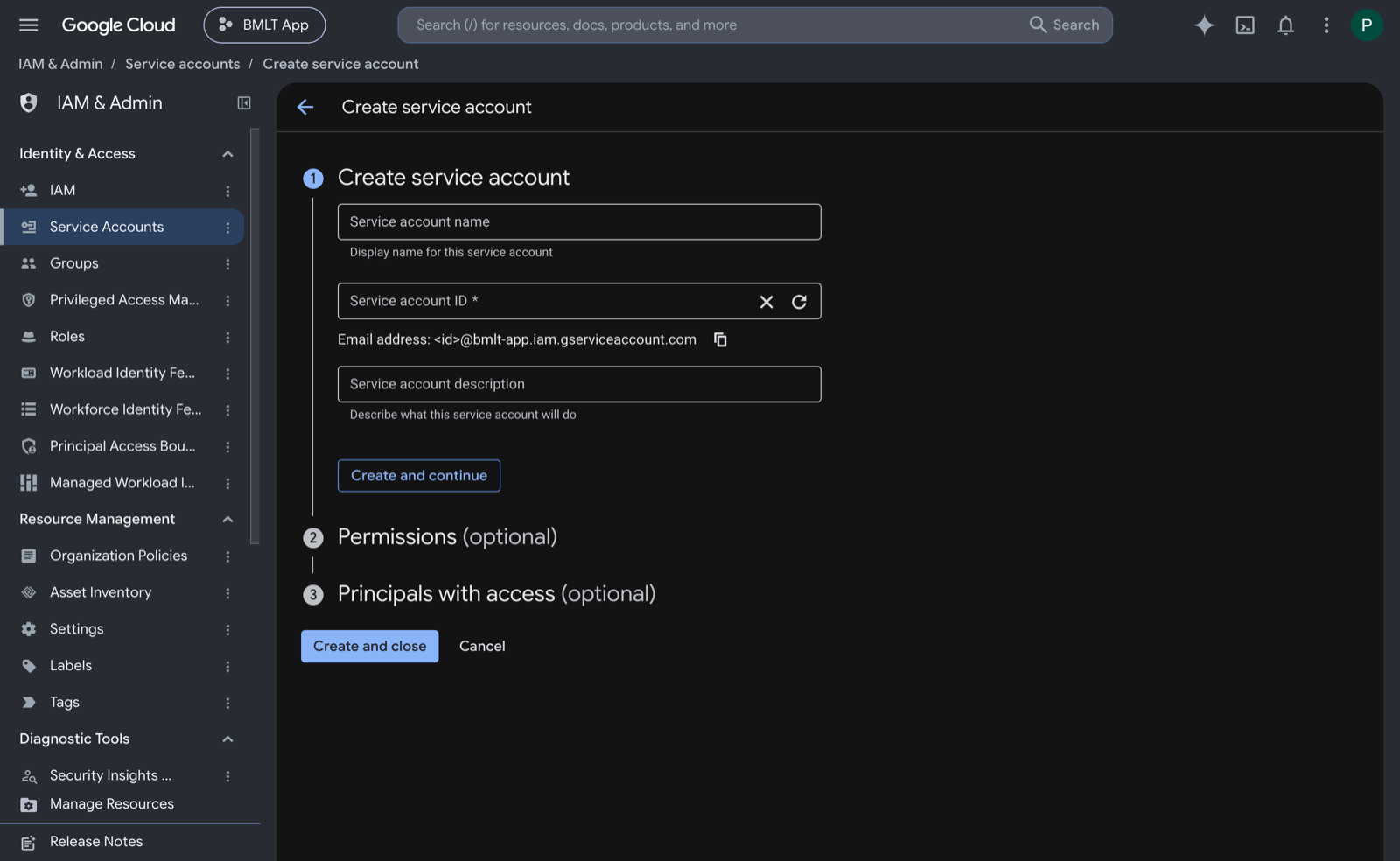Open the BMLT App project picker
The image size is (1400, 861).
[264, 25]
